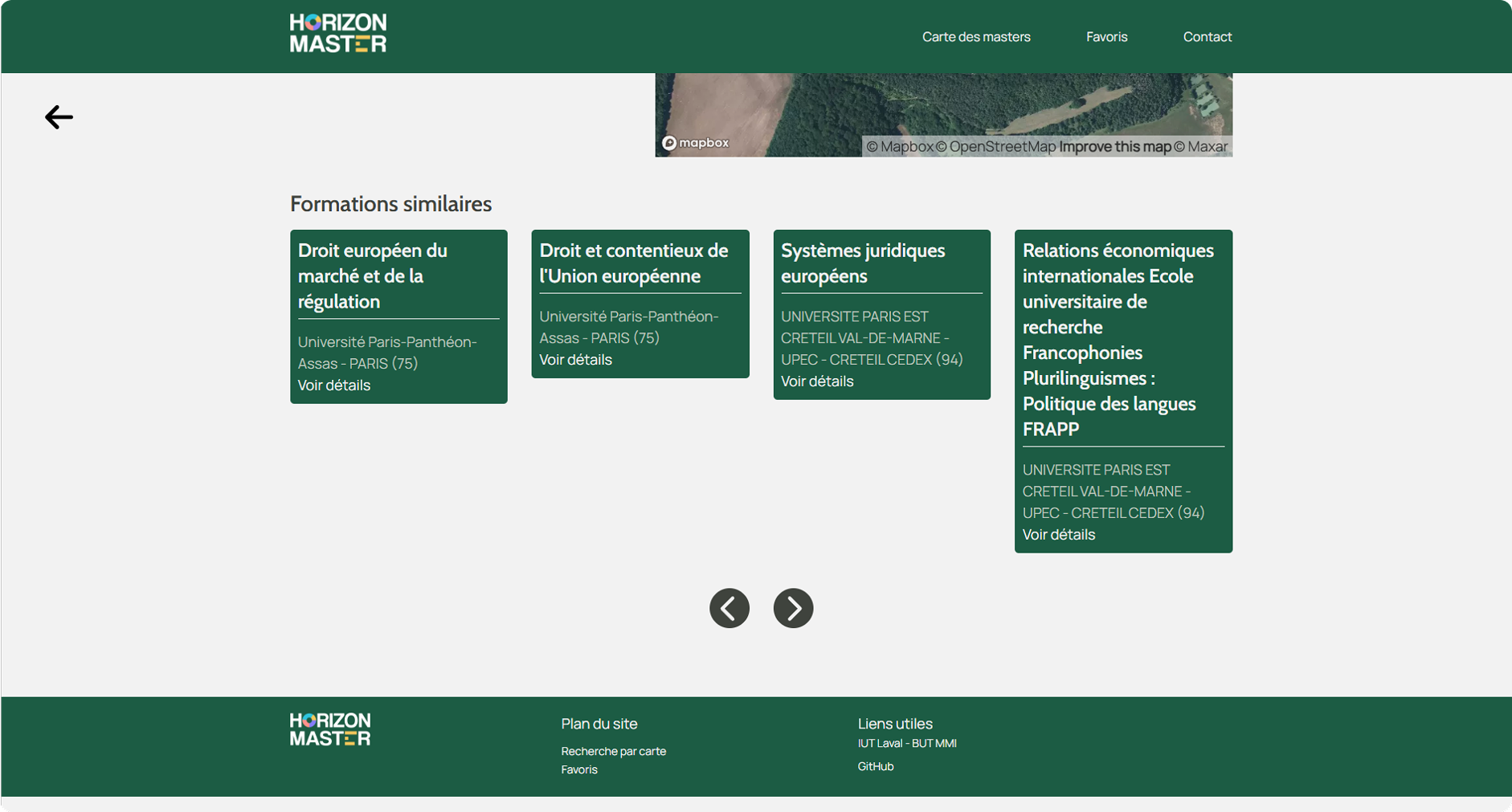The height and width of the screenshot is (812, 1512).
Task: View details for Droit européen du marché
Action: pos(334,386)
